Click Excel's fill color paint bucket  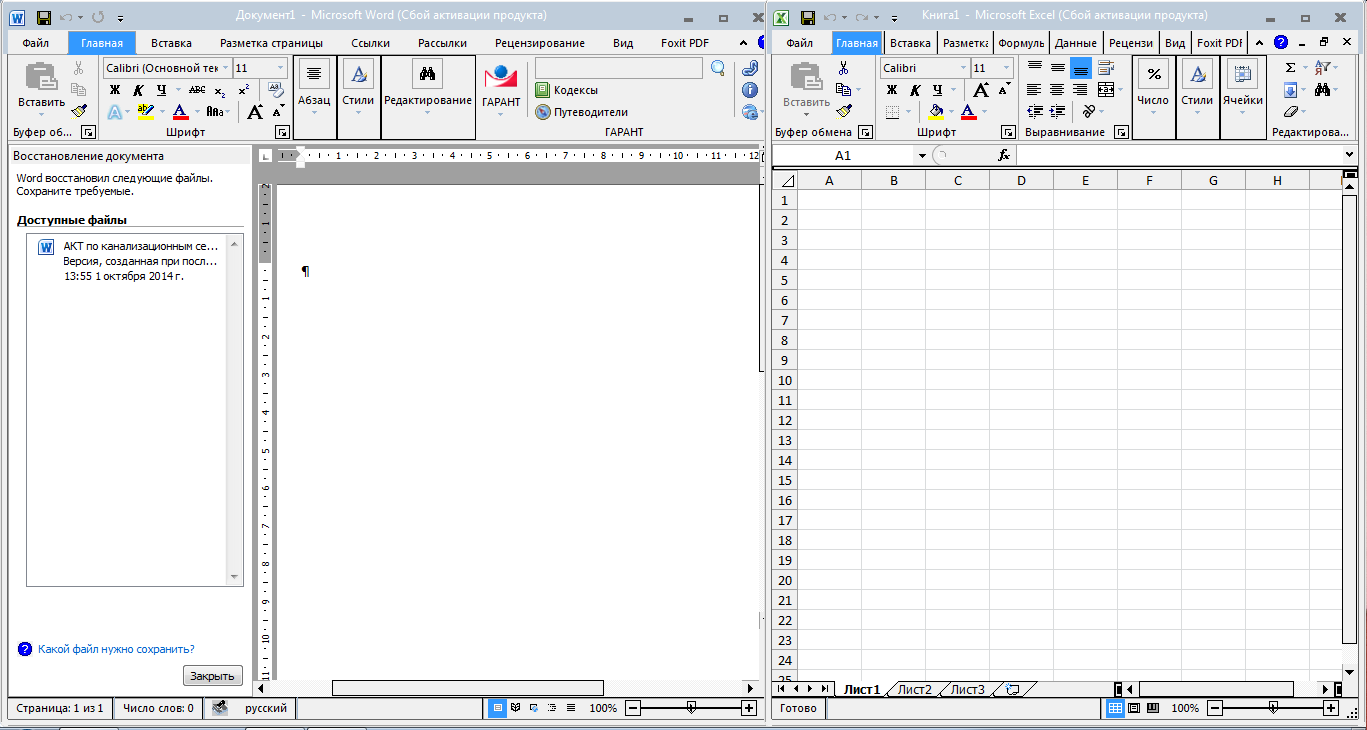(936, 112)
